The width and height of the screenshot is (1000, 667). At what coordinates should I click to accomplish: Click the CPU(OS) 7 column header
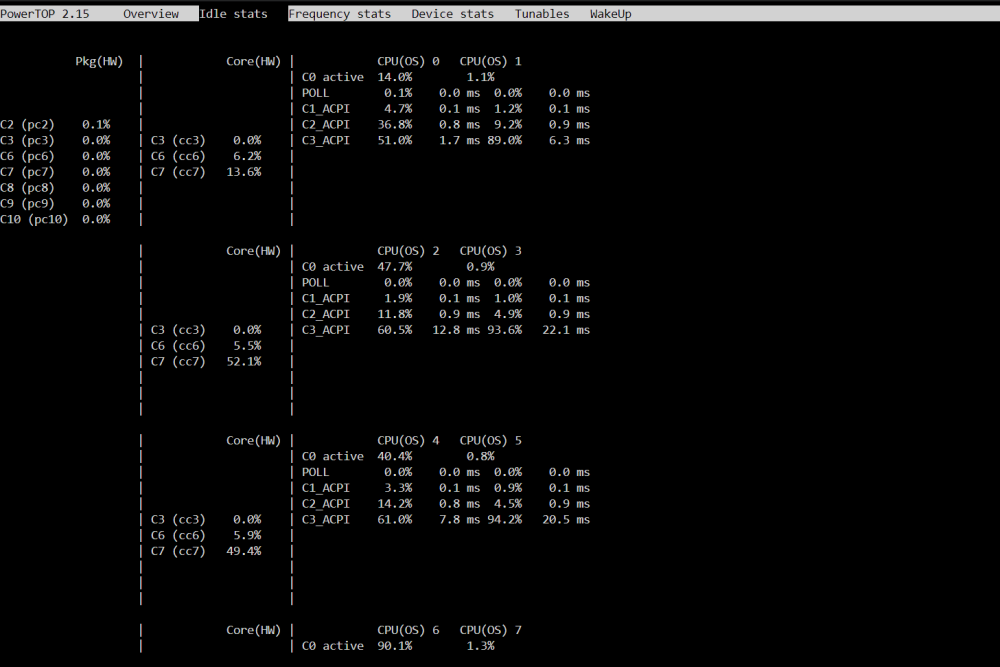click(490, 630)
